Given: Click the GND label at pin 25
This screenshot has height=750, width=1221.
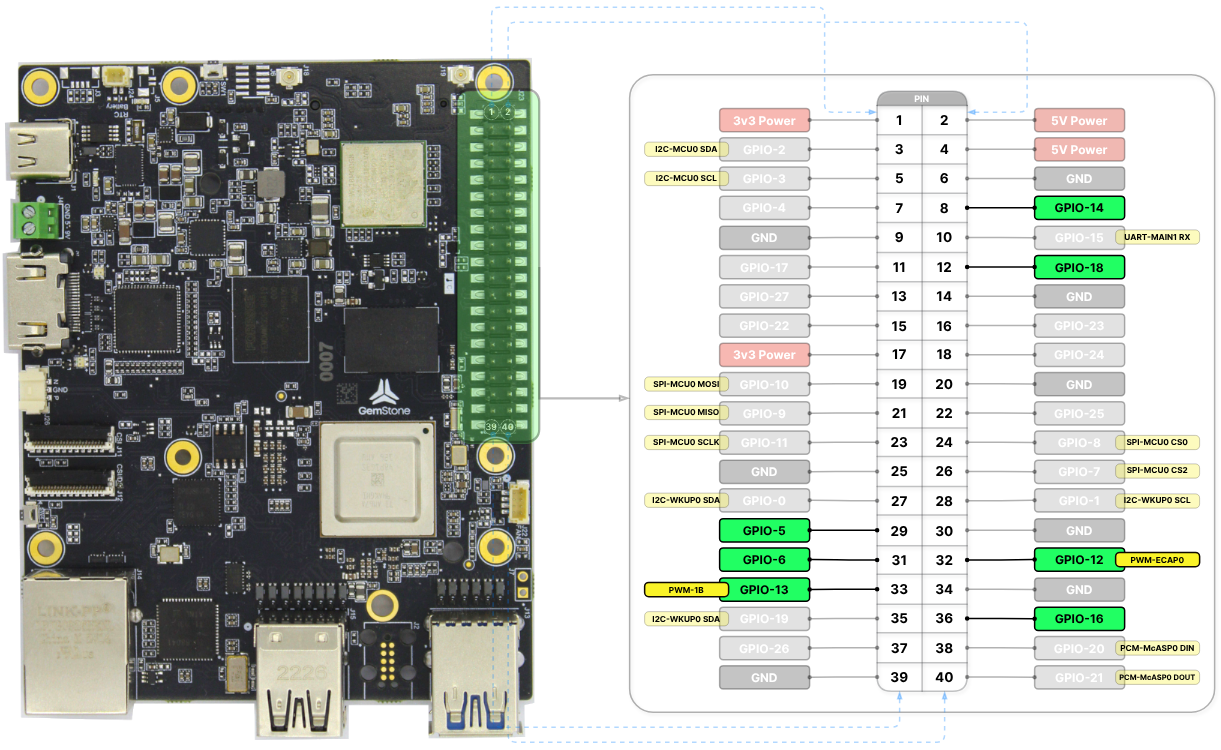Looking at the screenshot, I should (x=764, y=471).
